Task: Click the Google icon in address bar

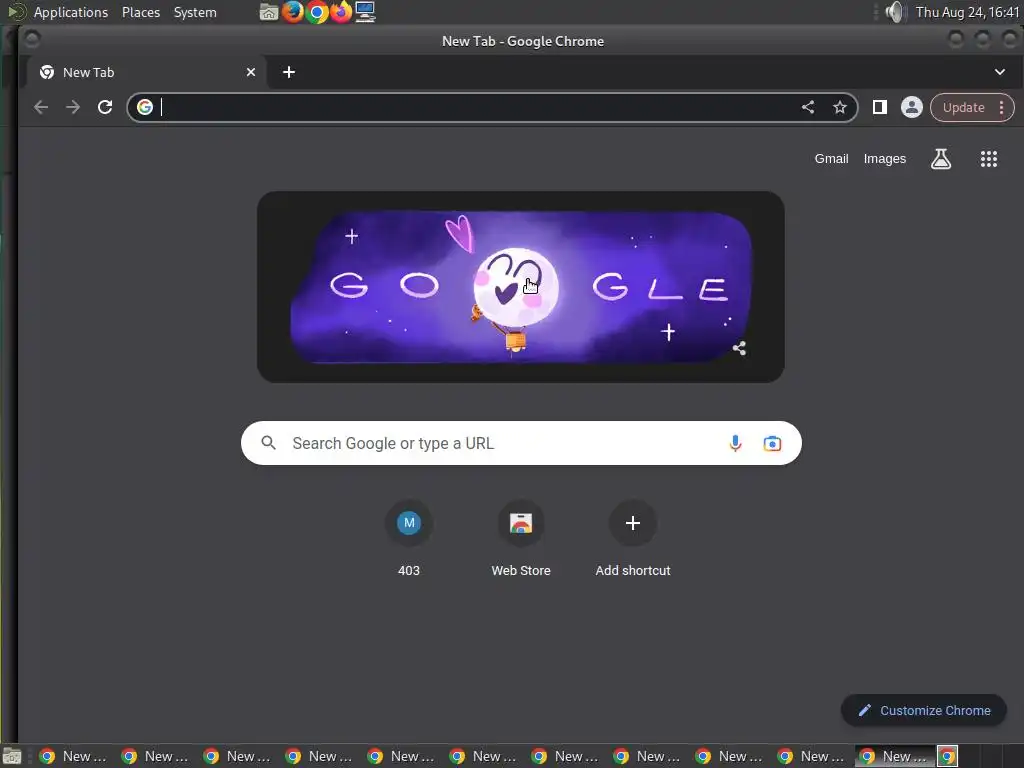Action: click(x=145, y=107)
